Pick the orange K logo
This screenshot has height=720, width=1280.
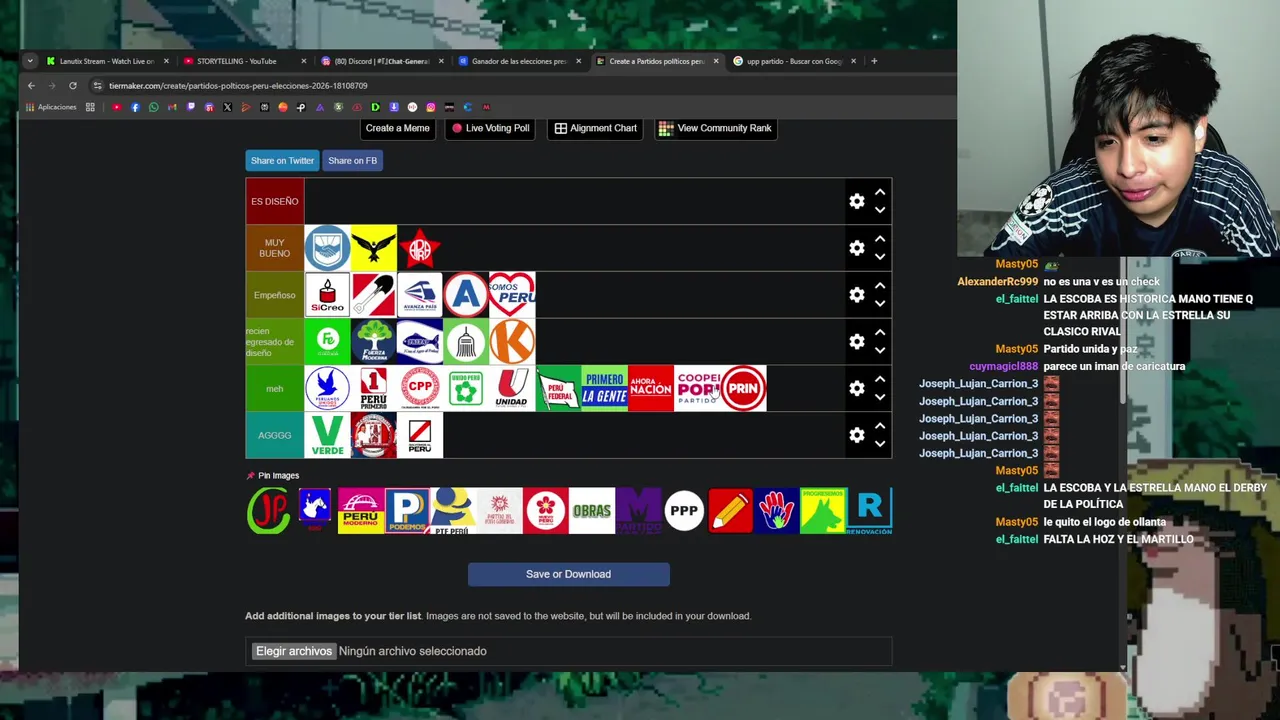coord(512,341)
